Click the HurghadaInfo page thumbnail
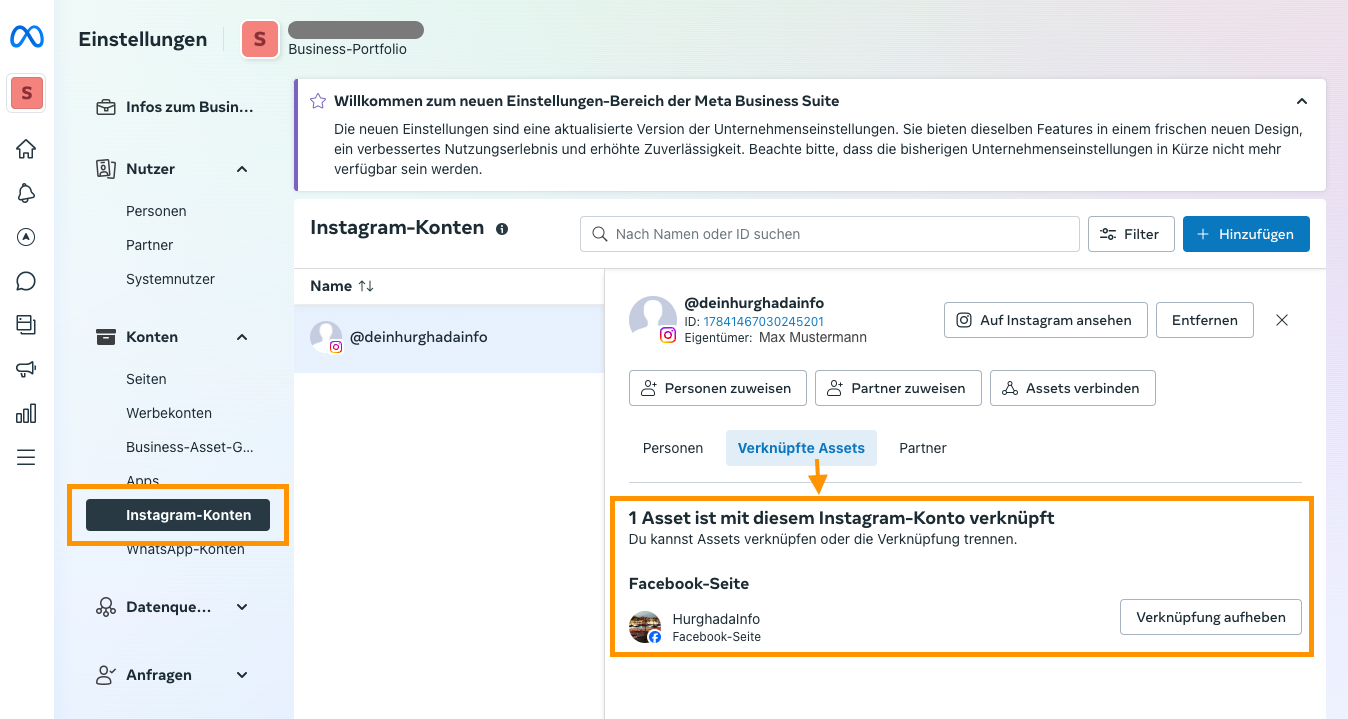The image size is (1348, 719). tap(645, 627)
